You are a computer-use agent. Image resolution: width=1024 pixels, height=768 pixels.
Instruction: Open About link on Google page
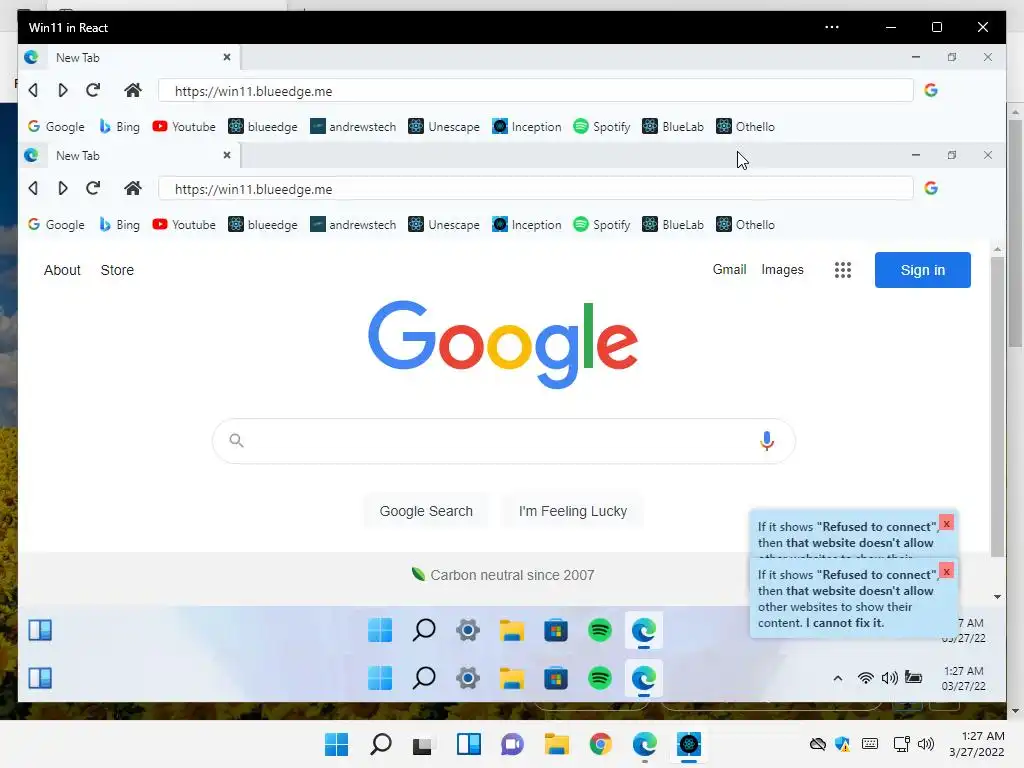[62, 270]
